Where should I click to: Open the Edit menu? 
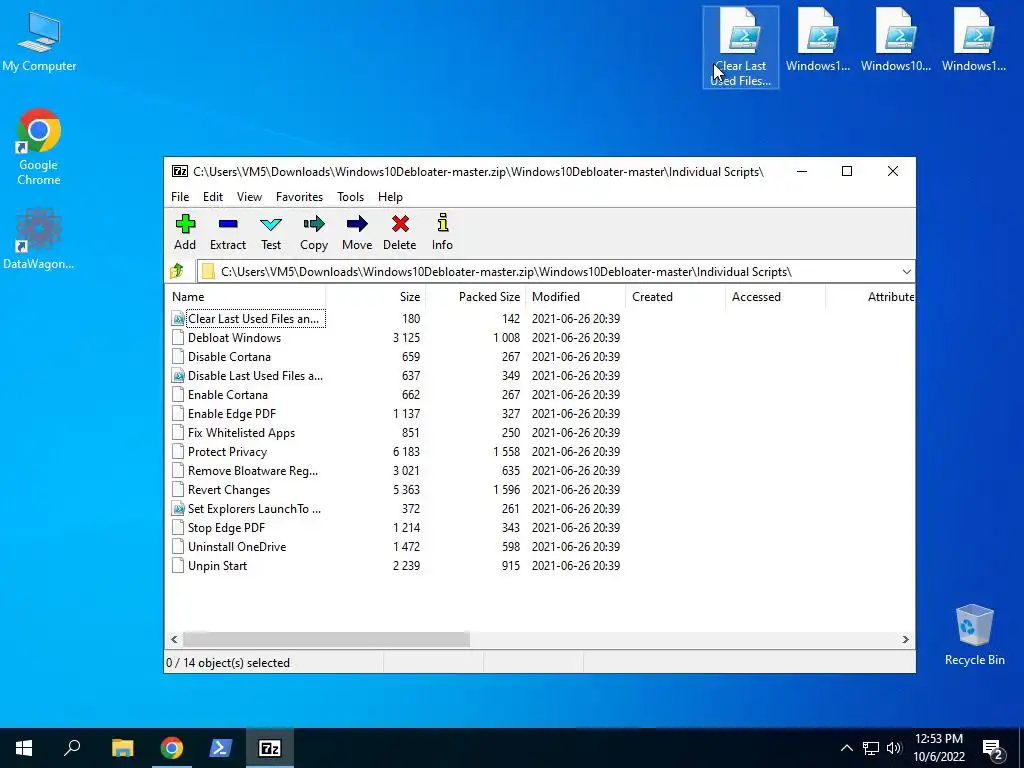[x=213, y=197]
